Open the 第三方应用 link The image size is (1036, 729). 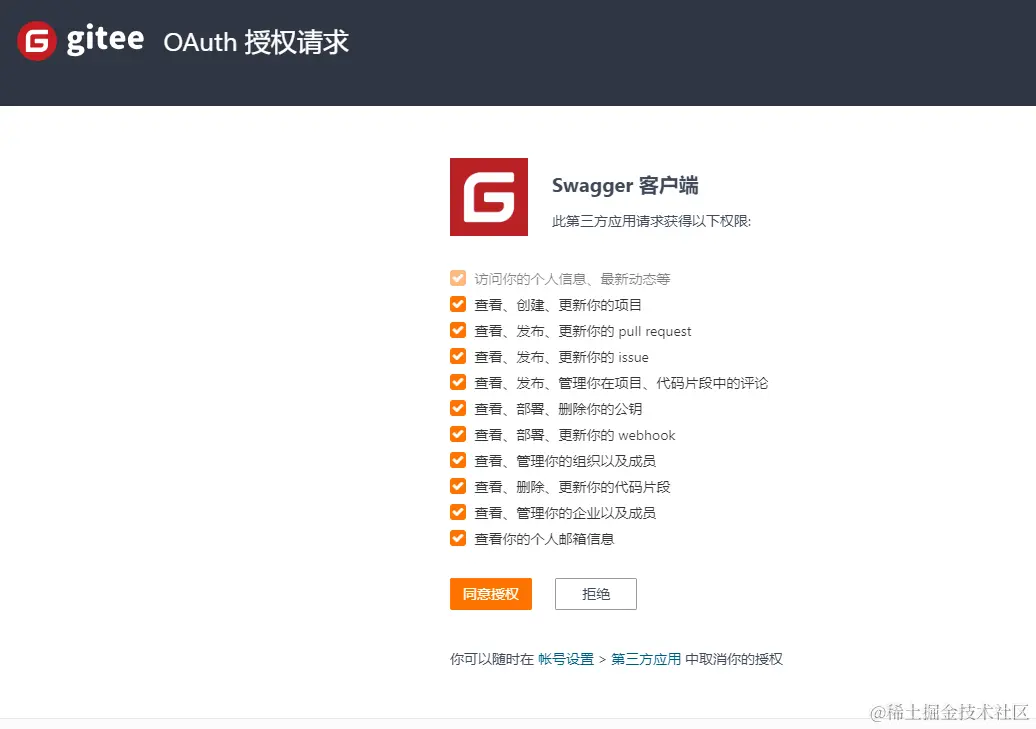click(646, 659)
